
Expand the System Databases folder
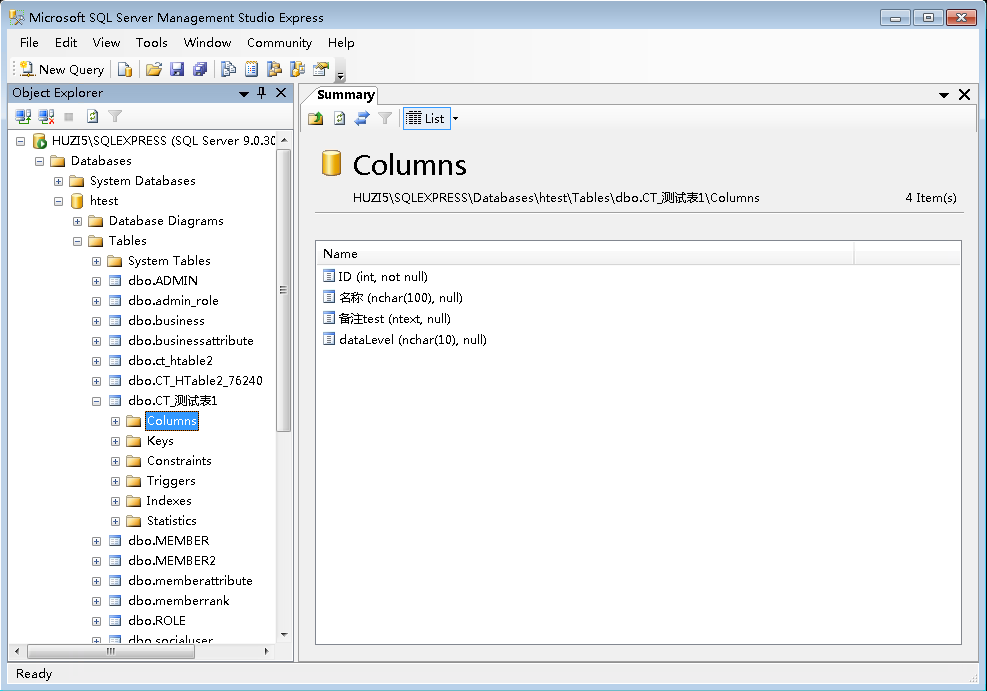point(58,181)
